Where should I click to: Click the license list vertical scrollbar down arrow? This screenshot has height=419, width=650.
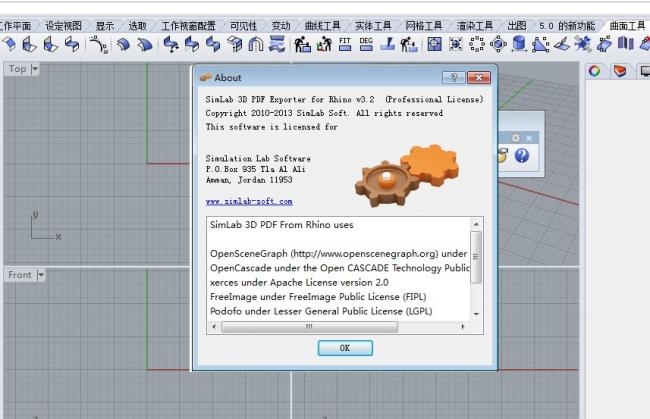tap(477, 314)
